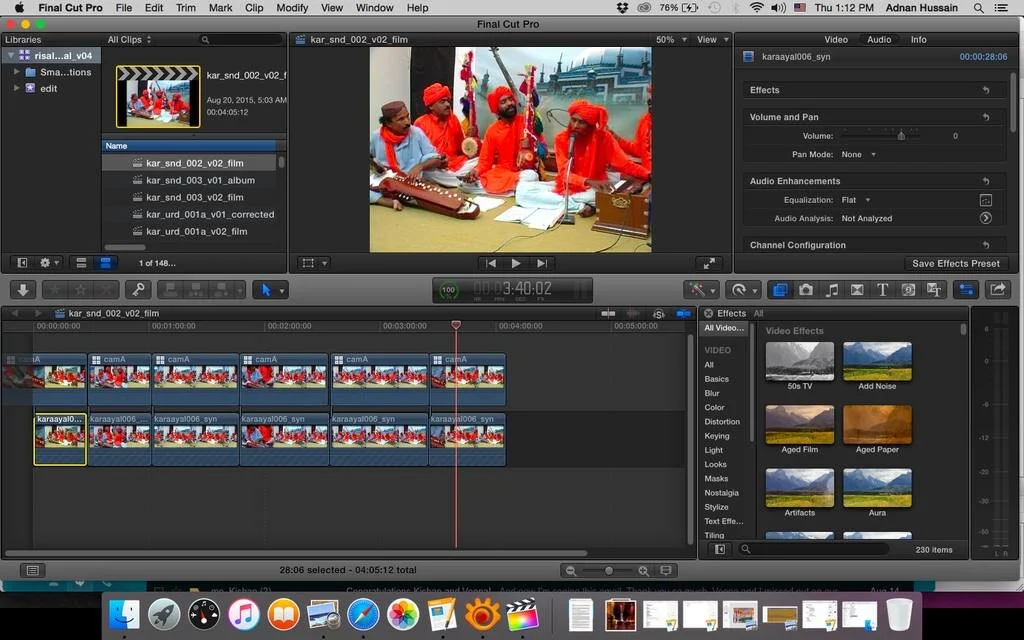Image resolution: width=1024 pixels, height=640 pixels.
Task: Switch the event browser to list view
Action: tap(82, 262)
